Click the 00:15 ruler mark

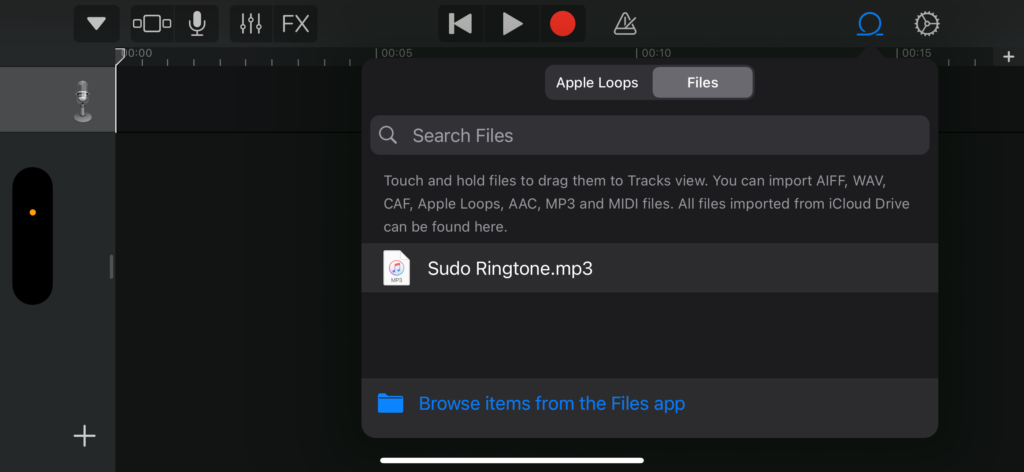[x=914, y=54]
